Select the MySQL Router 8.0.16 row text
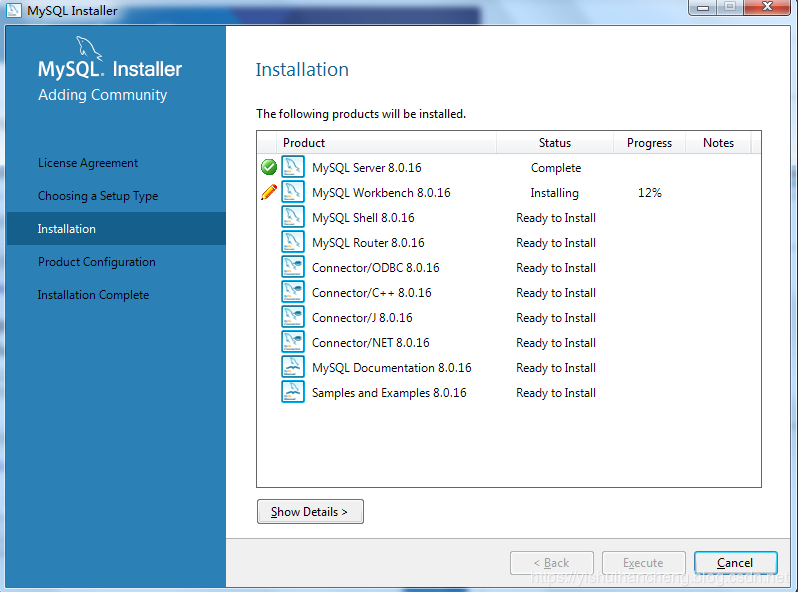798x592 pixels. (368, 242)
